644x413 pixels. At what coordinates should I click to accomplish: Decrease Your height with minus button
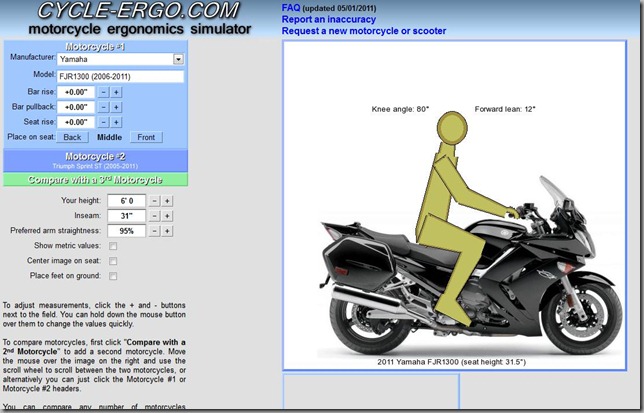[x=154, y=201]
